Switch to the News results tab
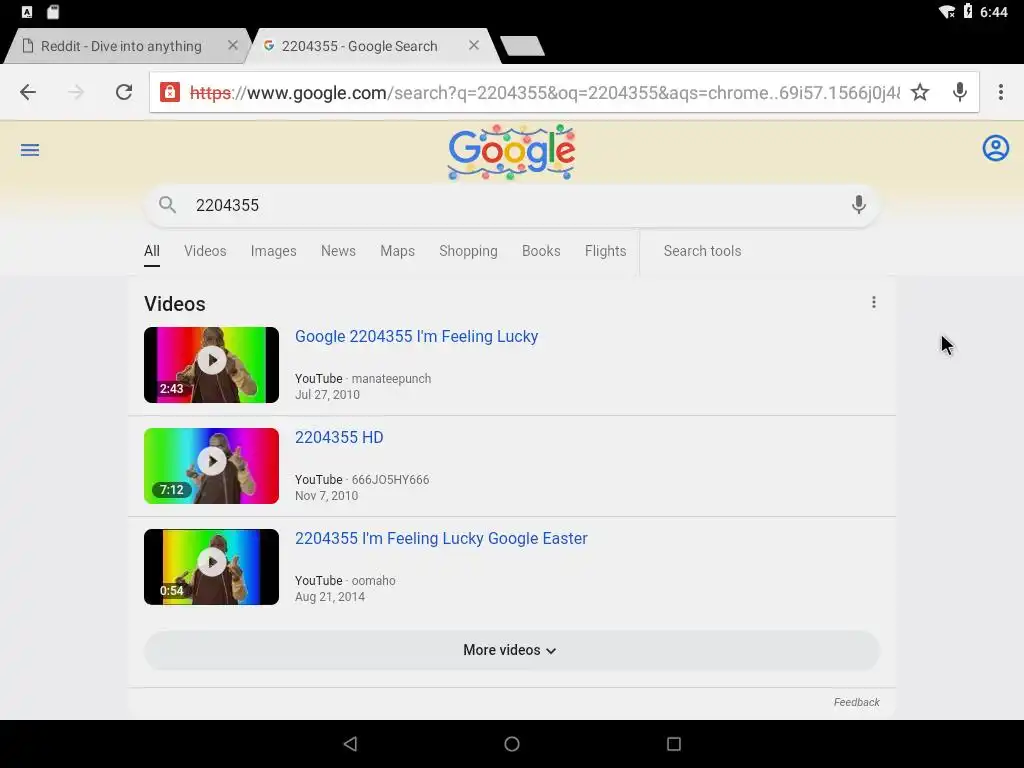This screenshot has width=1024, height=768. (338, 251)
